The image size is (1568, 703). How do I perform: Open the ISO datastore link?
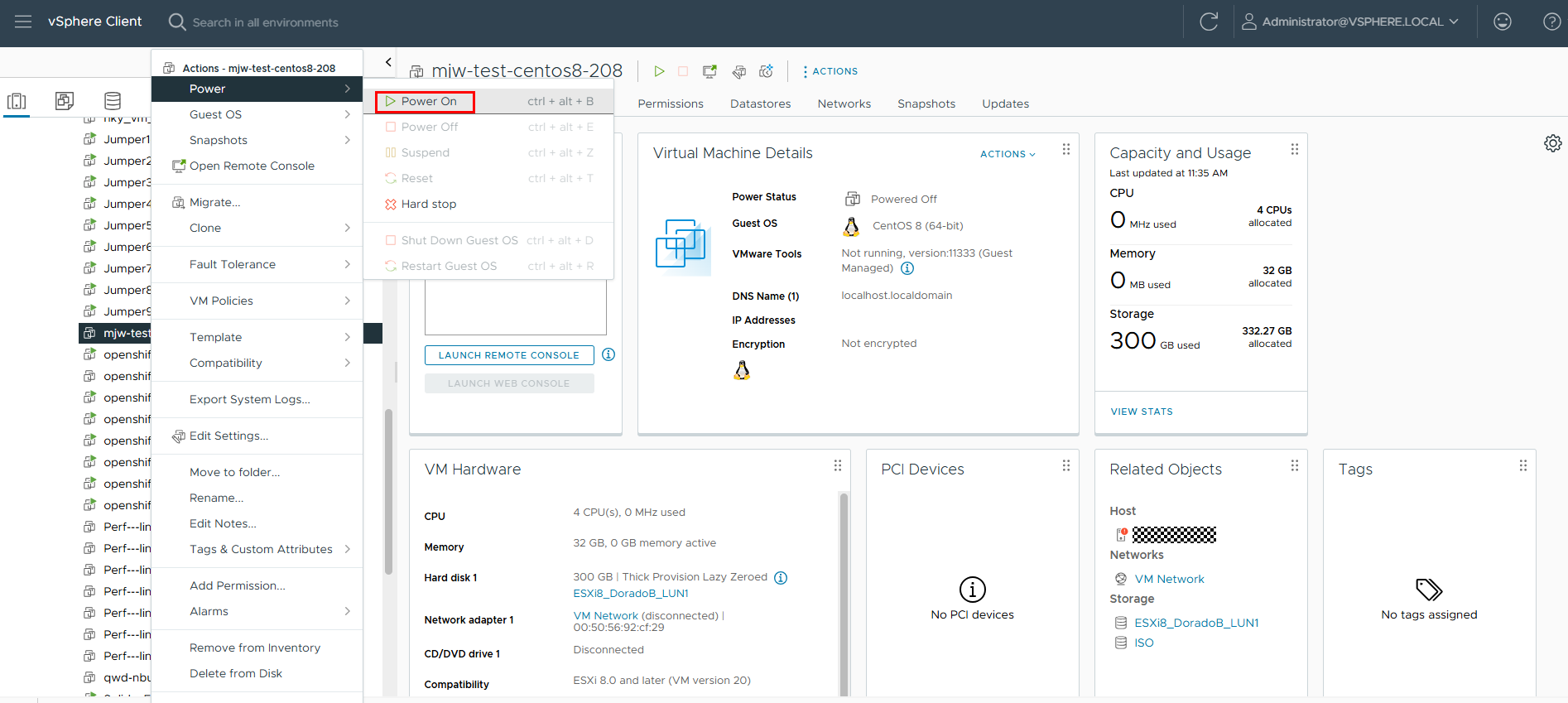(x=1144, y=643)
